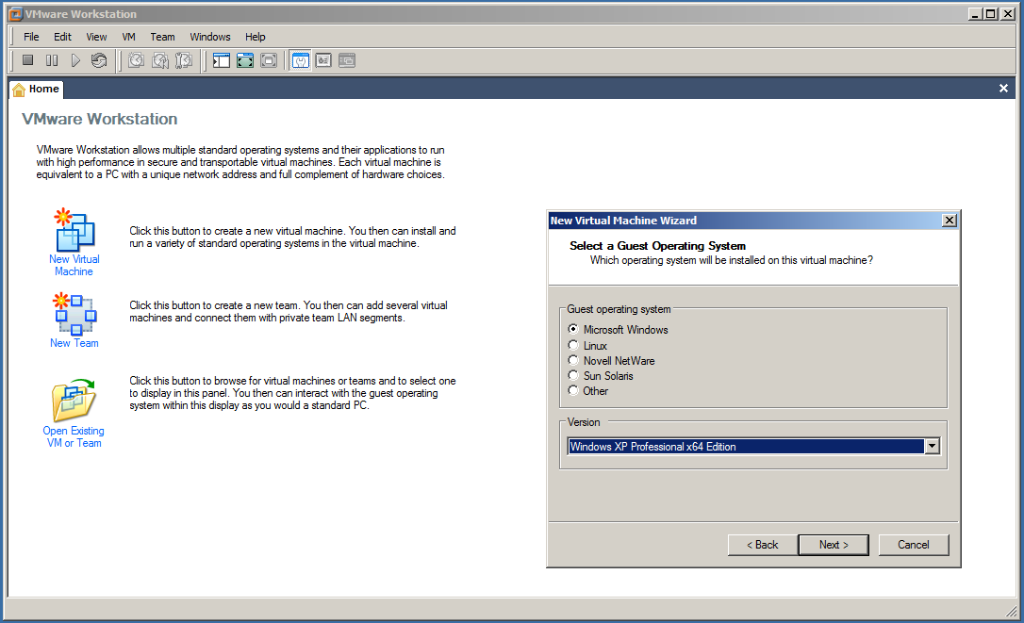The height and width of the screenshot is (623, 1024).
Task: Open the Windows menu
Action: point(210,37)
